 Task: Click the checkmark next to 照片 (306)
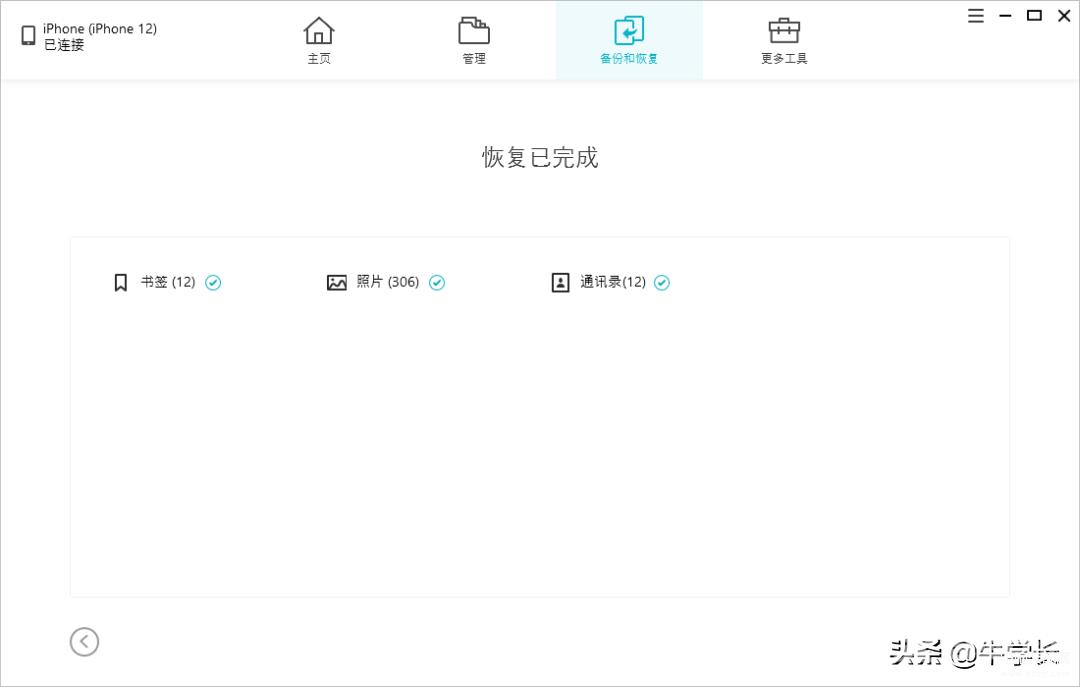click(437, 283)
